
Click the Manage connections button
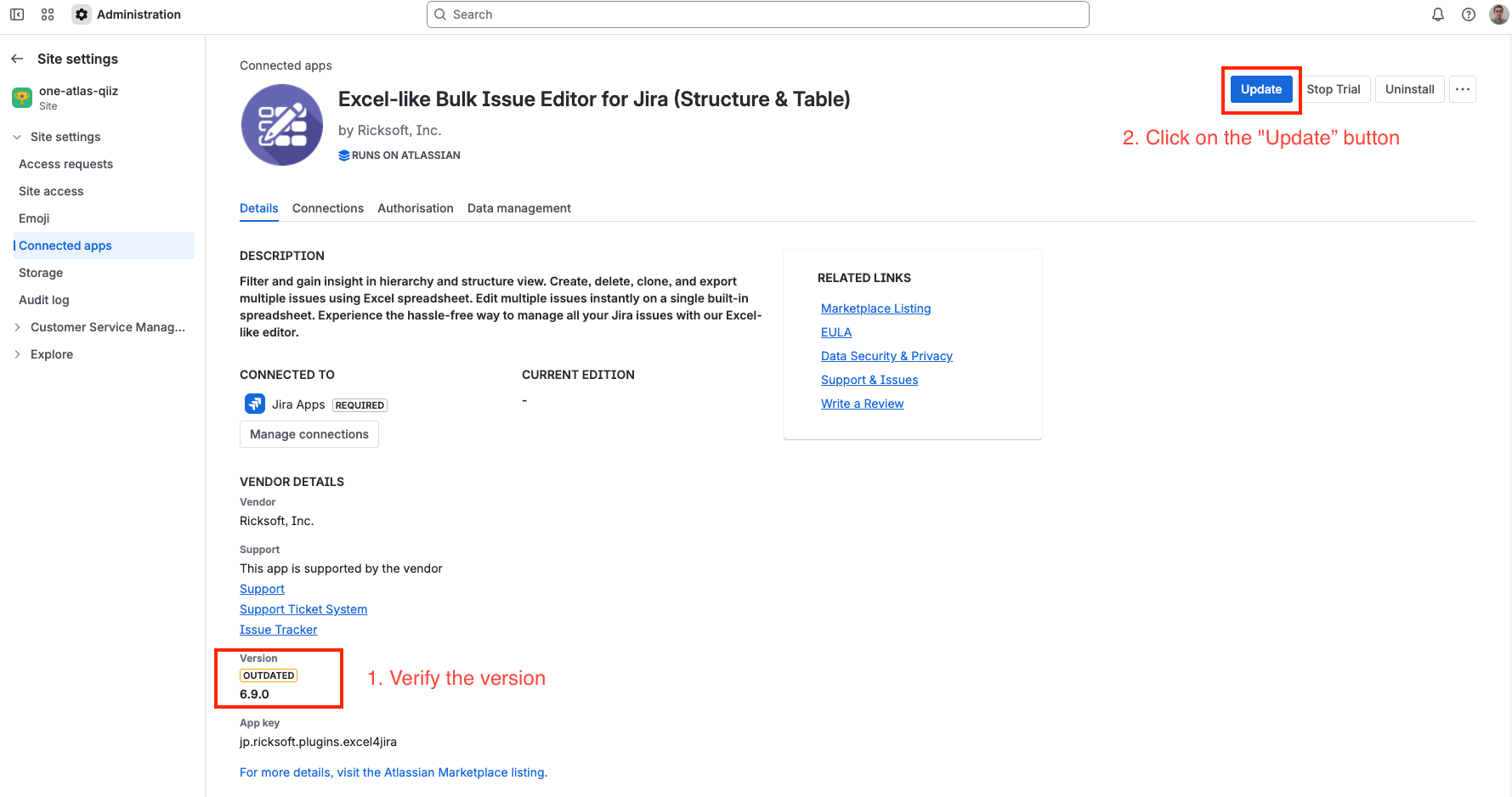pos(309,434)
